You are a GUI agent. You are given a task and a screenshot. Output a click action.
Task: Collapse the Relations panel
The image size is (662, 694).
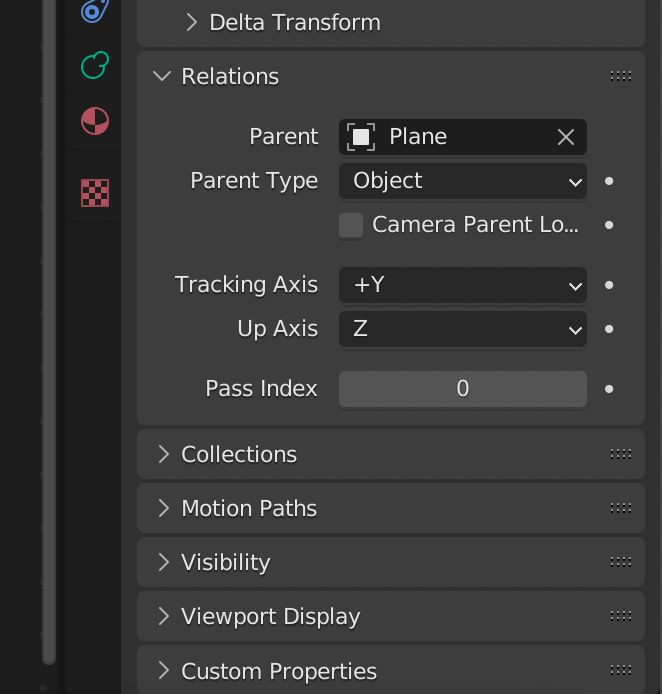coord(163,76)
